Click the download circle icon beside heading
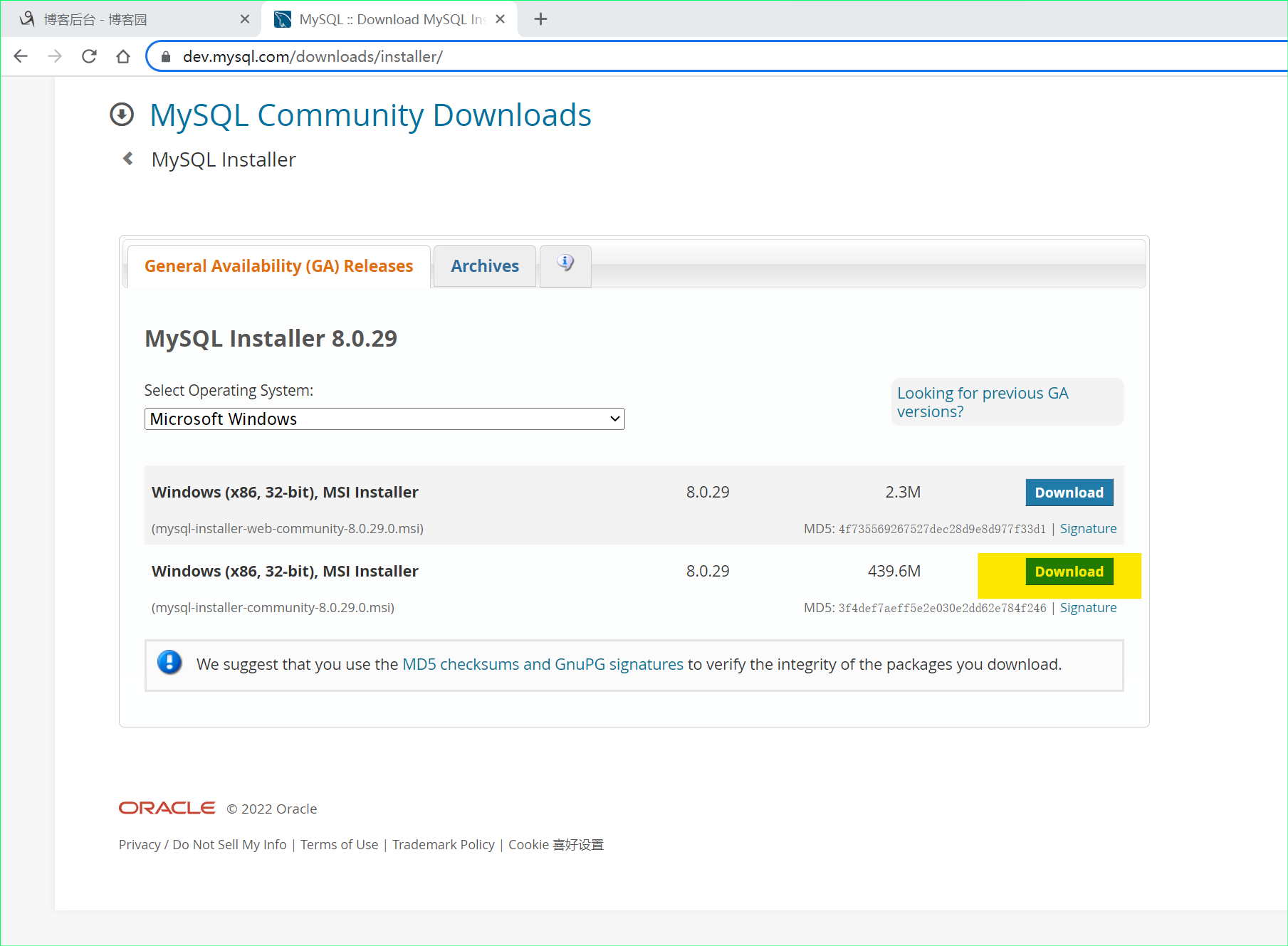 (x=122, y=115)
